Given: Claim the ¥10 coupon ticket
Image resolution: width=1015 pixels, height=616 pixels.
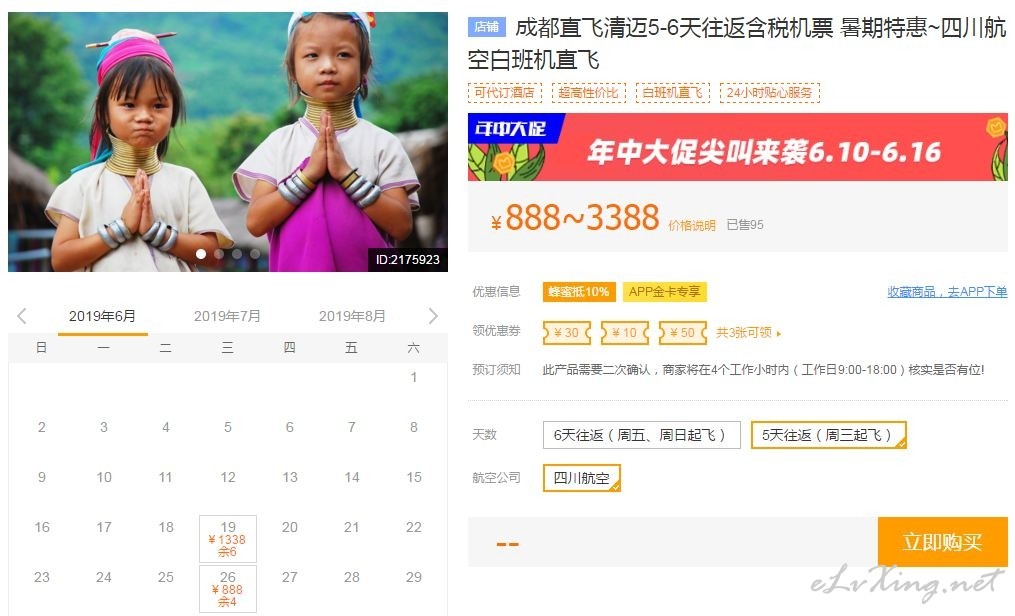Looking at the screenshot, I should 625,333.
